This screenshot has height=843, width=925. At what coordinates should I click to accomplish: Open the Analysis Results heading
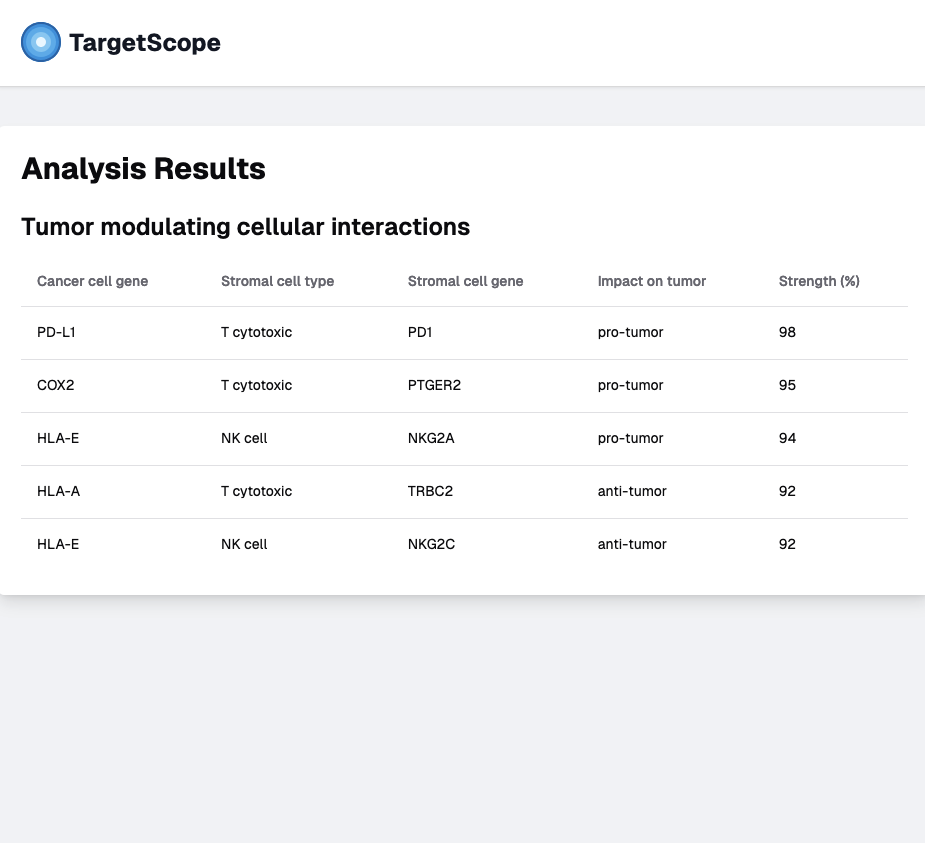pyautogui.click(x=143, y=169)
